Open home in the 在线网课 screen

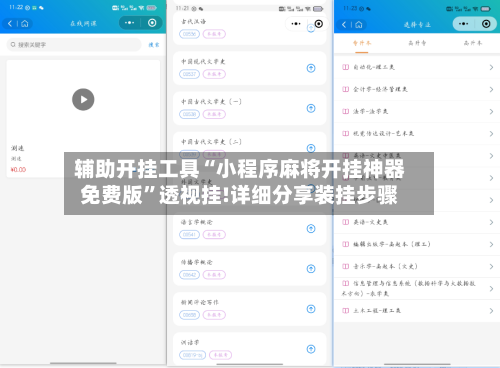pyautogui.click(x=24, y=23)
